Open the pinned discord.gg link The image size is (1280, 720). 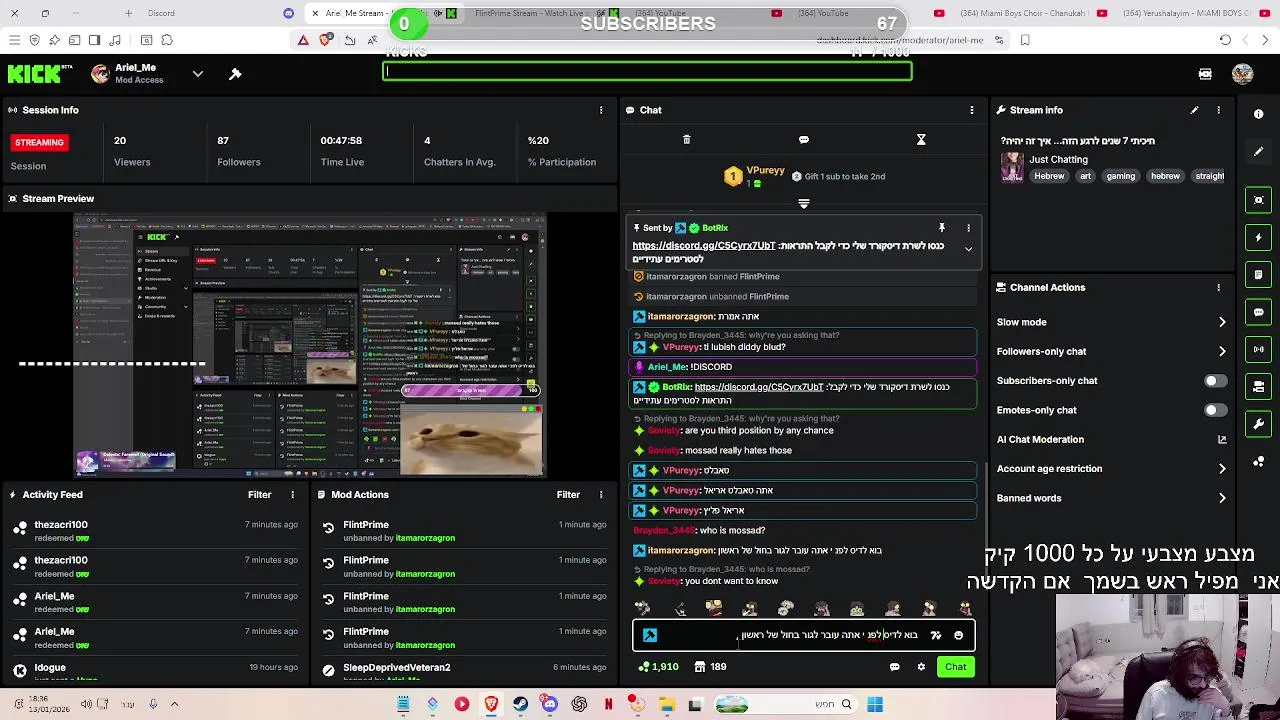tap(703, 246)
